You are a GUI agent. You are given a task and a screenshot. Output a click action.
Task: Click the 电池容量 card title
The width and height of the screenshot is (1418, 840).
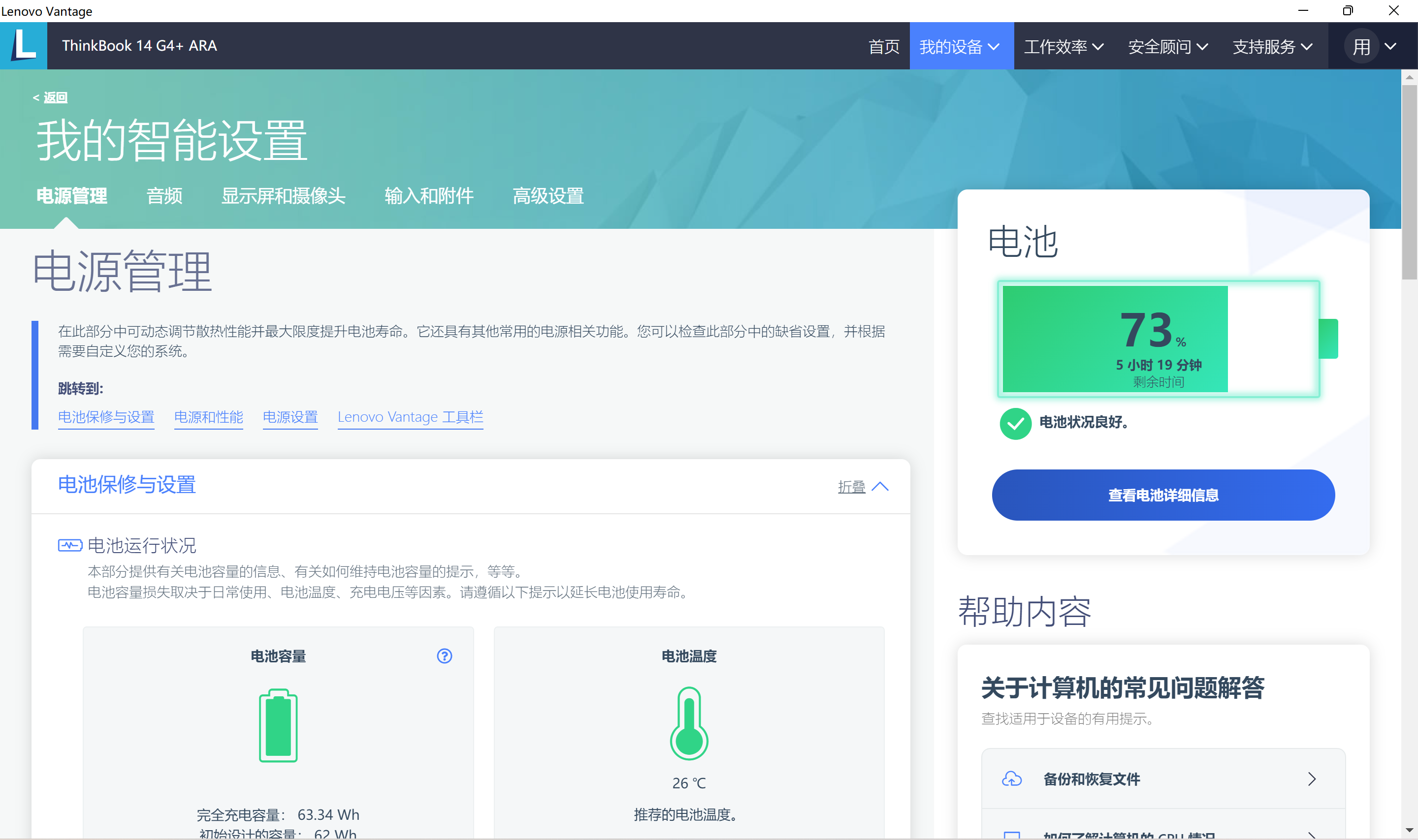point(278,656)
